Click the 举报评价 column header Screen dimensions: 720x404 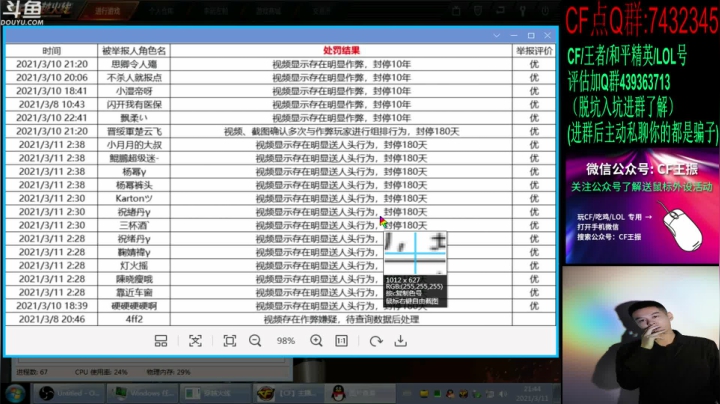pyautogui.click(x=534, y=50)
